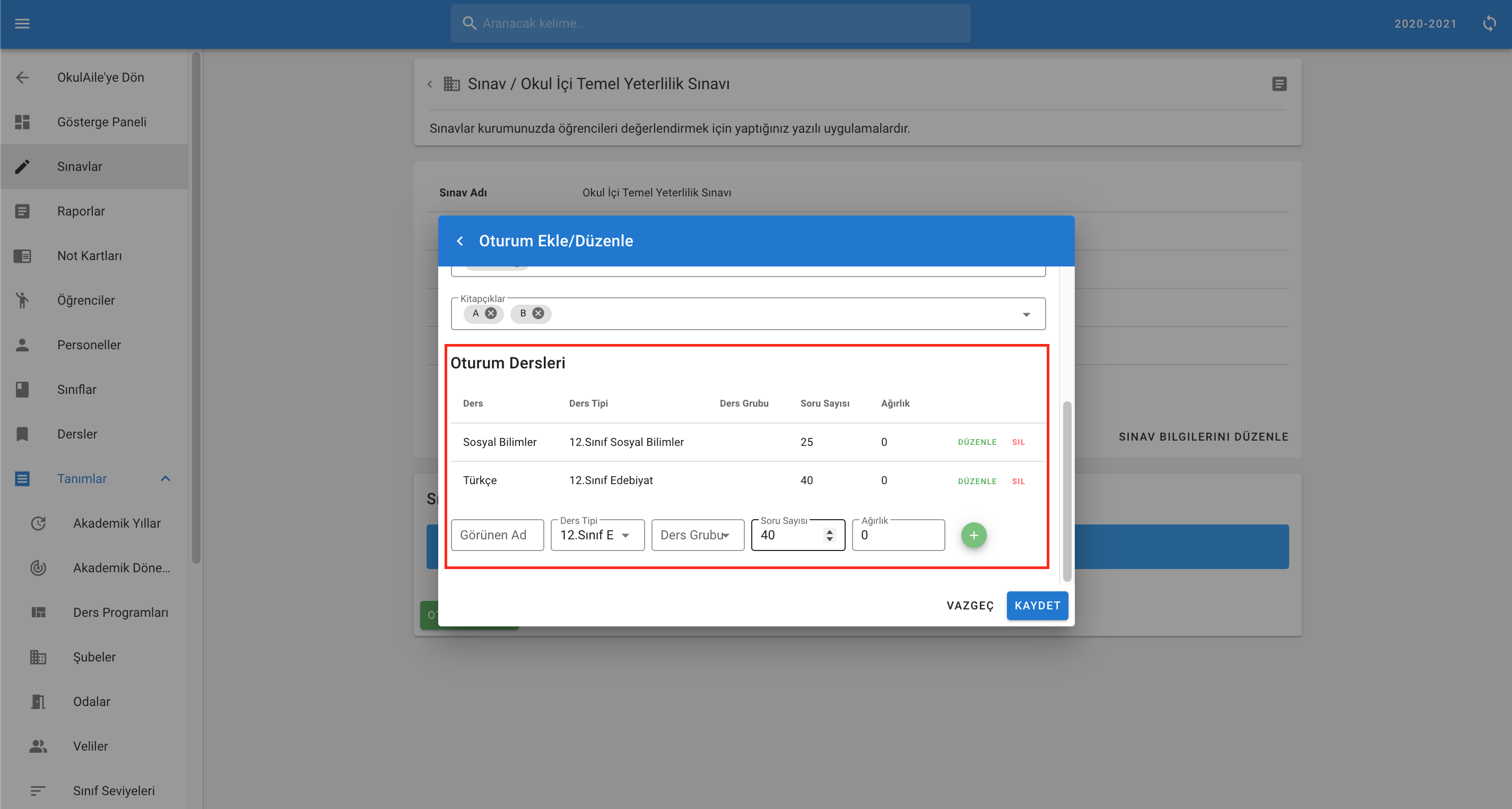Click the Odalar door icon

pyautogui.click(x=38, y=702)
